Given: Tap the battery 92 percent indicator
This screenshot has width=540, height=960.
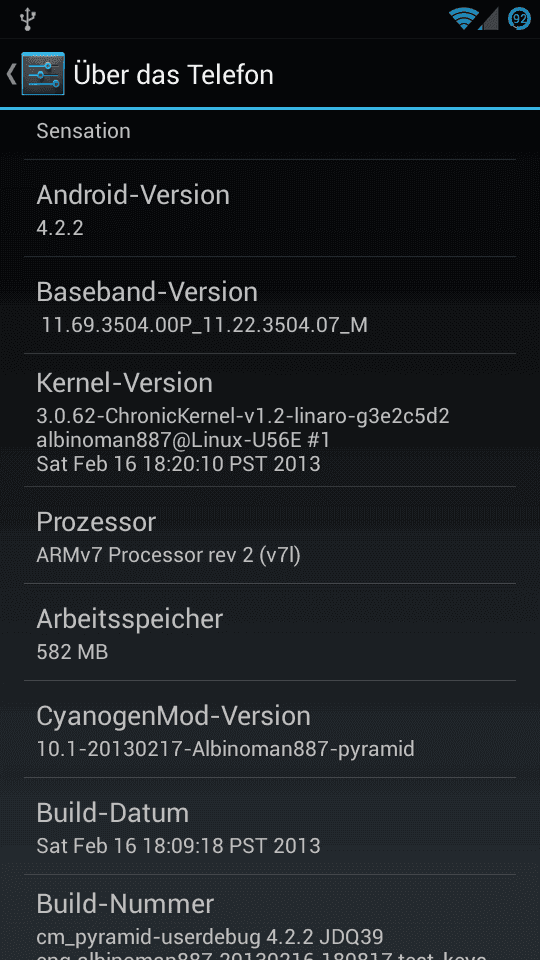Looking at the screenshot, I should 520,19.
